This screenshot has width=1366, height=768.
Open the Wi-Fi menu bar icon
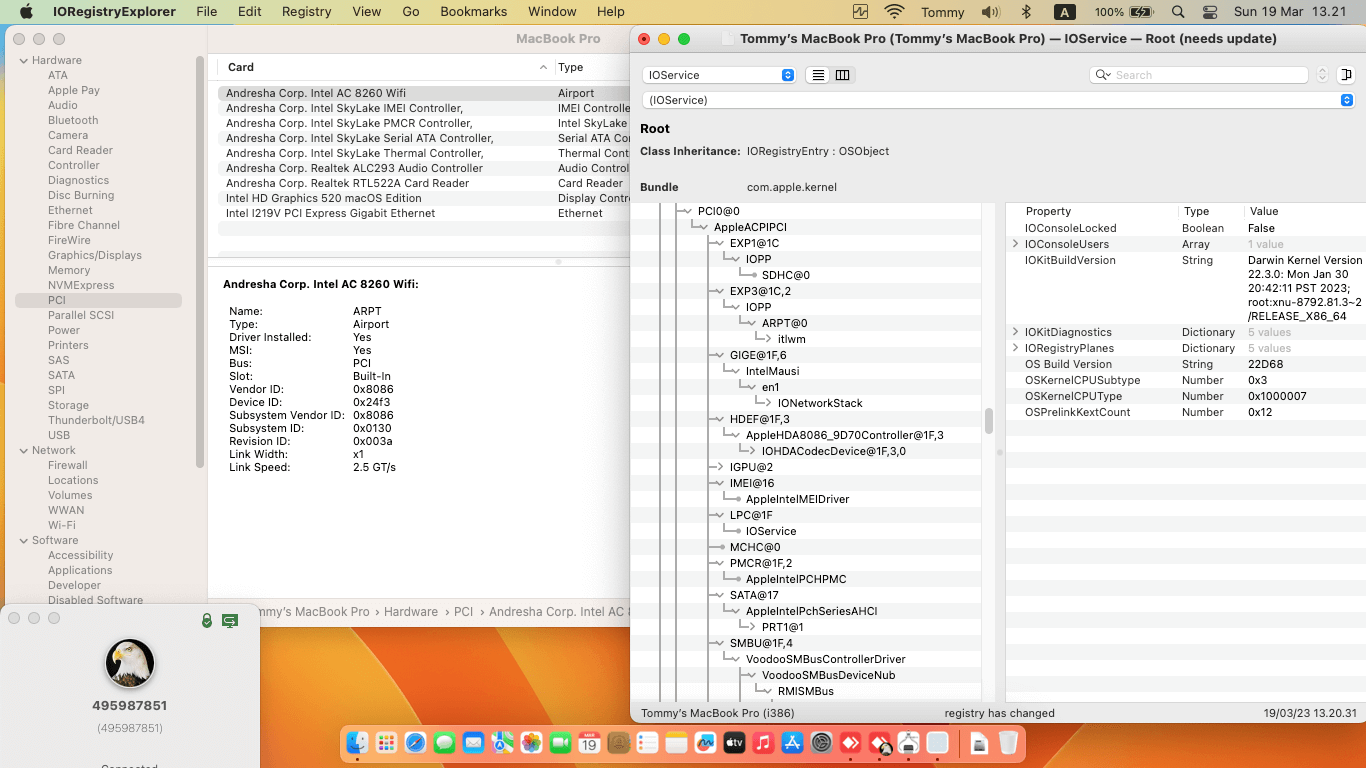(x=894, y=12)
